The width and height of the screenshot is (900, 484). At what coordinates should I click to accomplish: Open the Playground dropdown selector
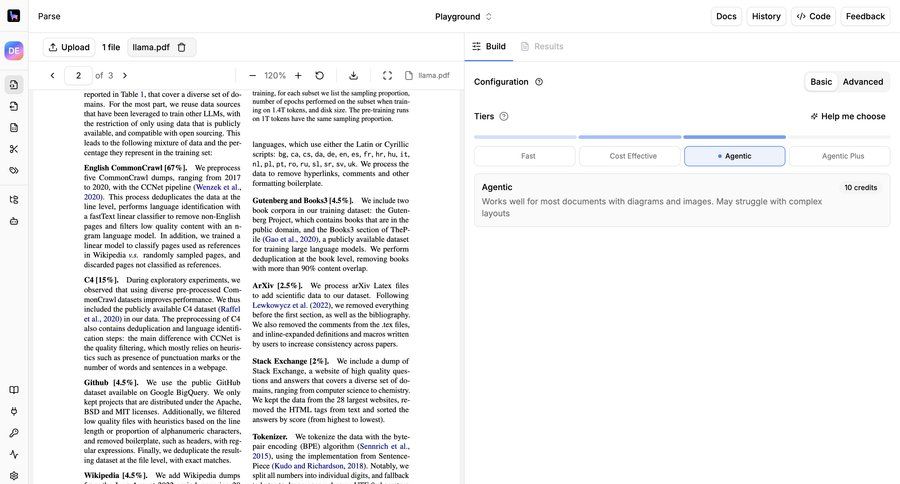coord(463,16)
